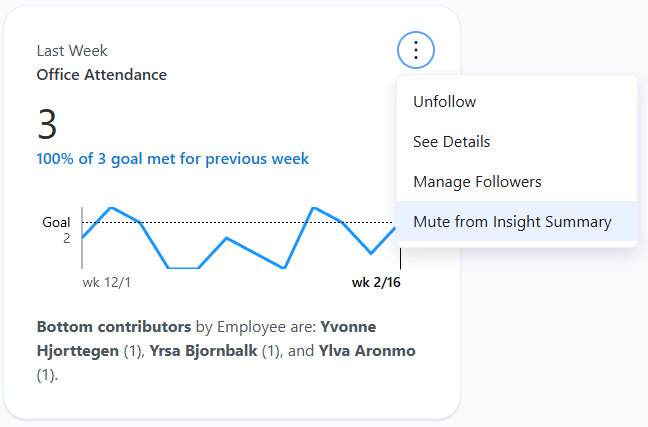Click the wk 12/1 axis label
The image size is (648, 427).
[107, 283]
